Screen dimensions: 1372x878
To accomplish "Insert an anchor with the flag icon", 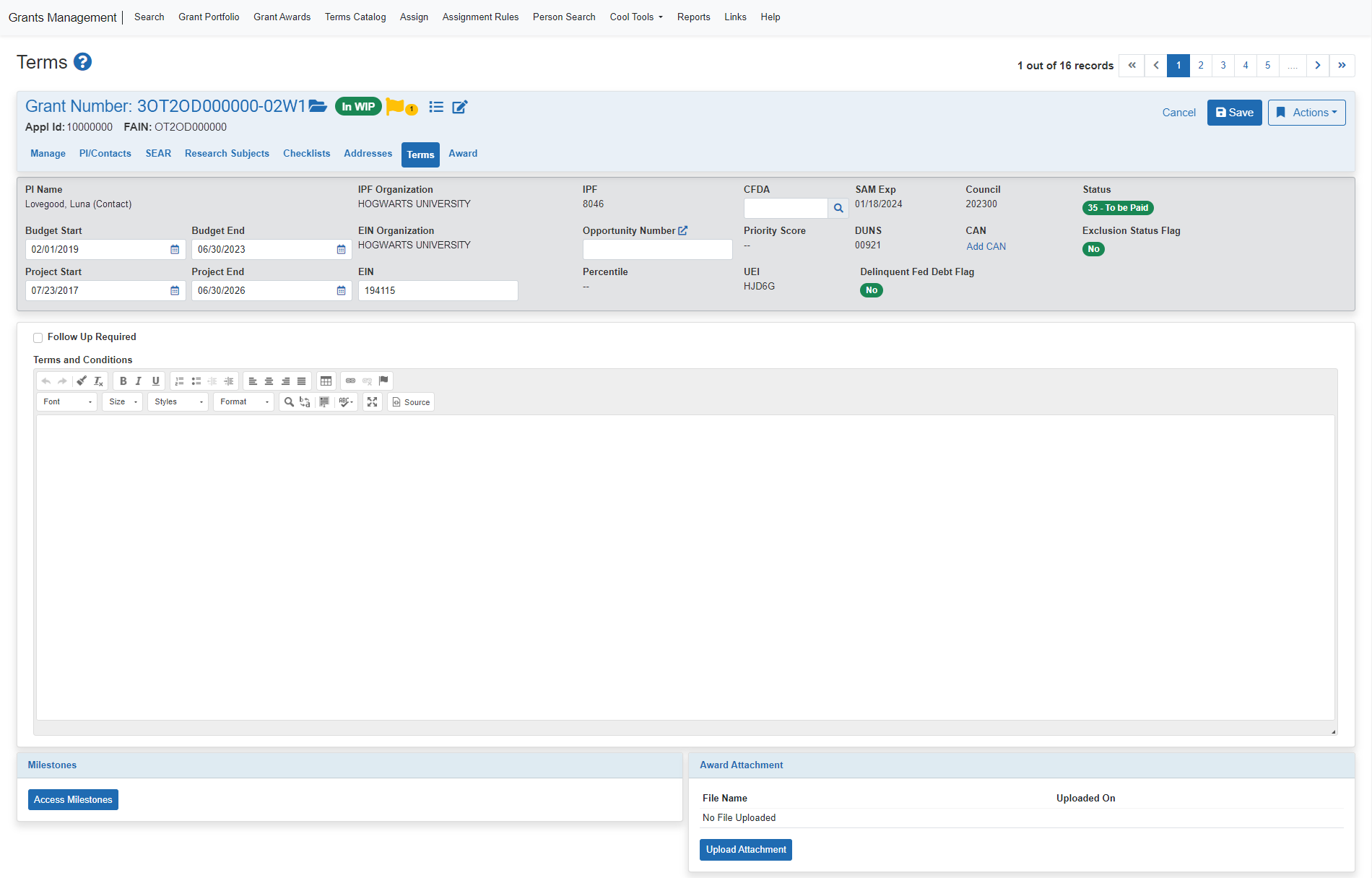I will coord(383,381).
